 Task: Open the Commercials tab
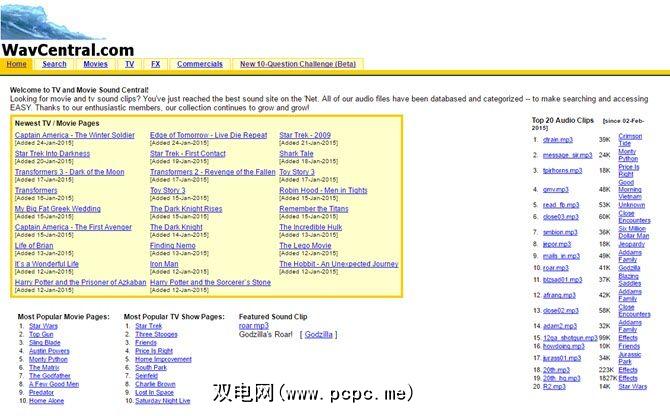coord(200,64)
